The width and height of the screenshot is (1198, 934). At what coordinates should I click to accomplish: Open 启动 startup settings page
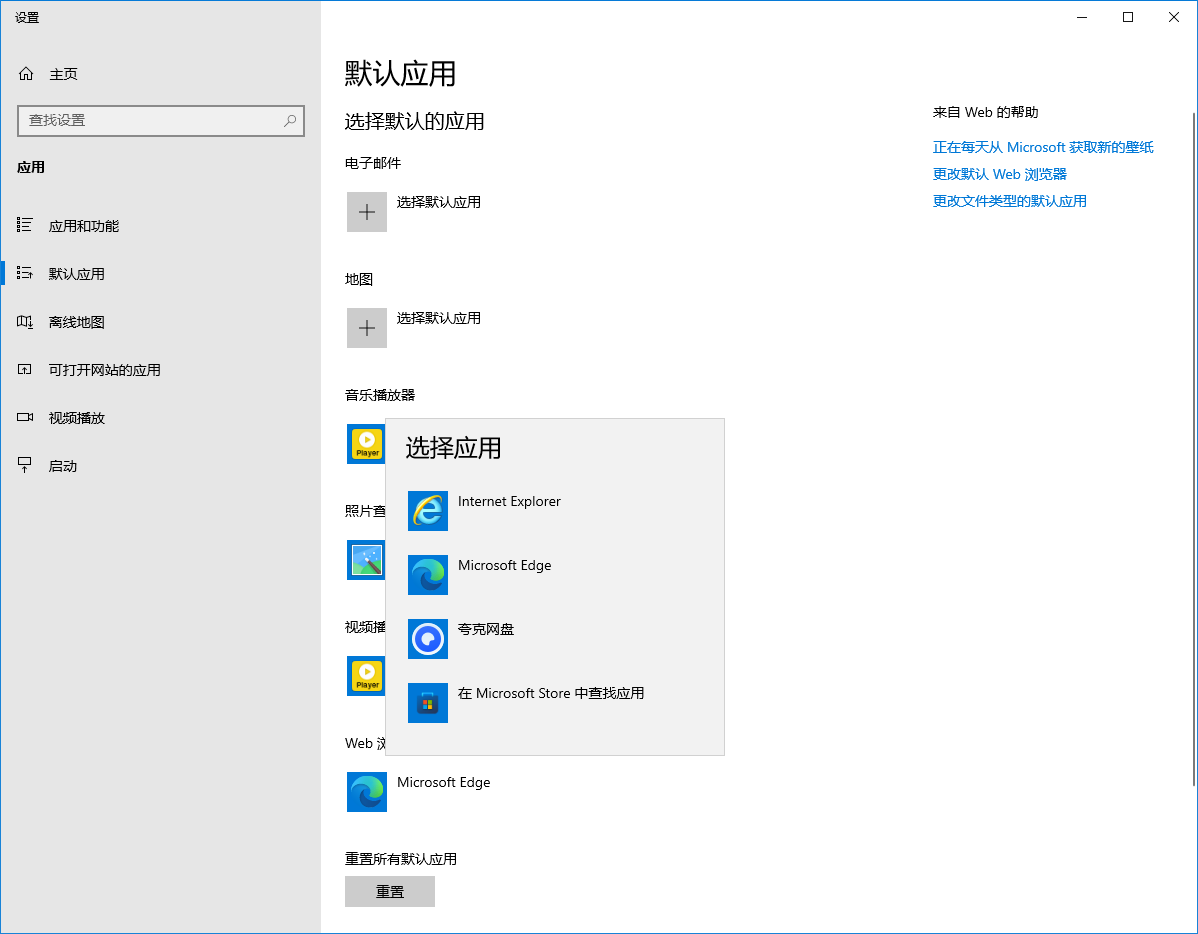63,466
